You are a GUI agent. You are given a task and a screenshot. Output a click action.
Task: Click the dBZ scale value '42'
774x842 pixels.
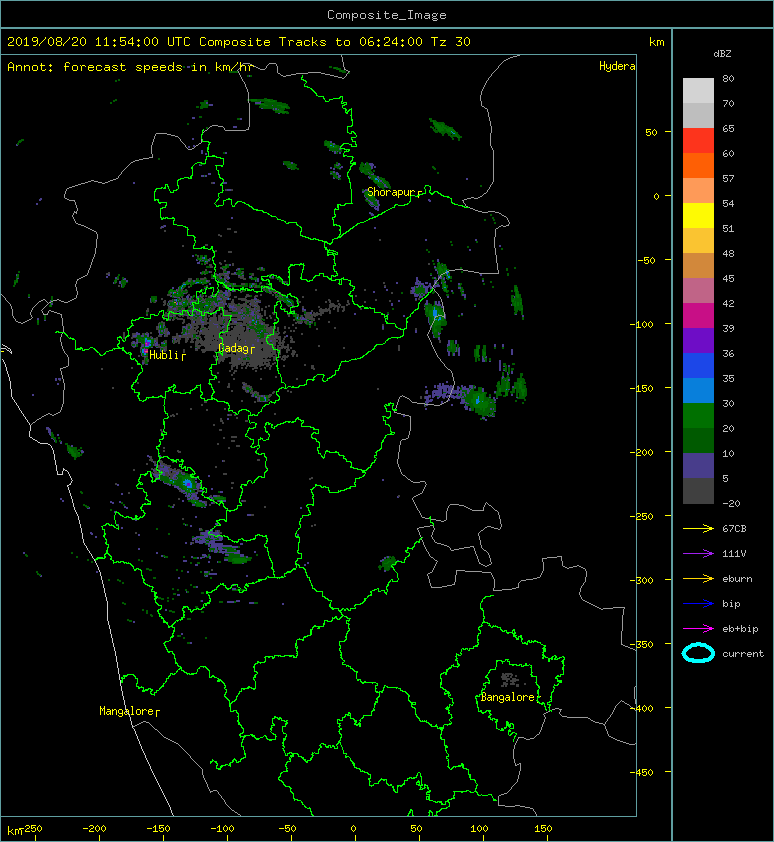728,303
